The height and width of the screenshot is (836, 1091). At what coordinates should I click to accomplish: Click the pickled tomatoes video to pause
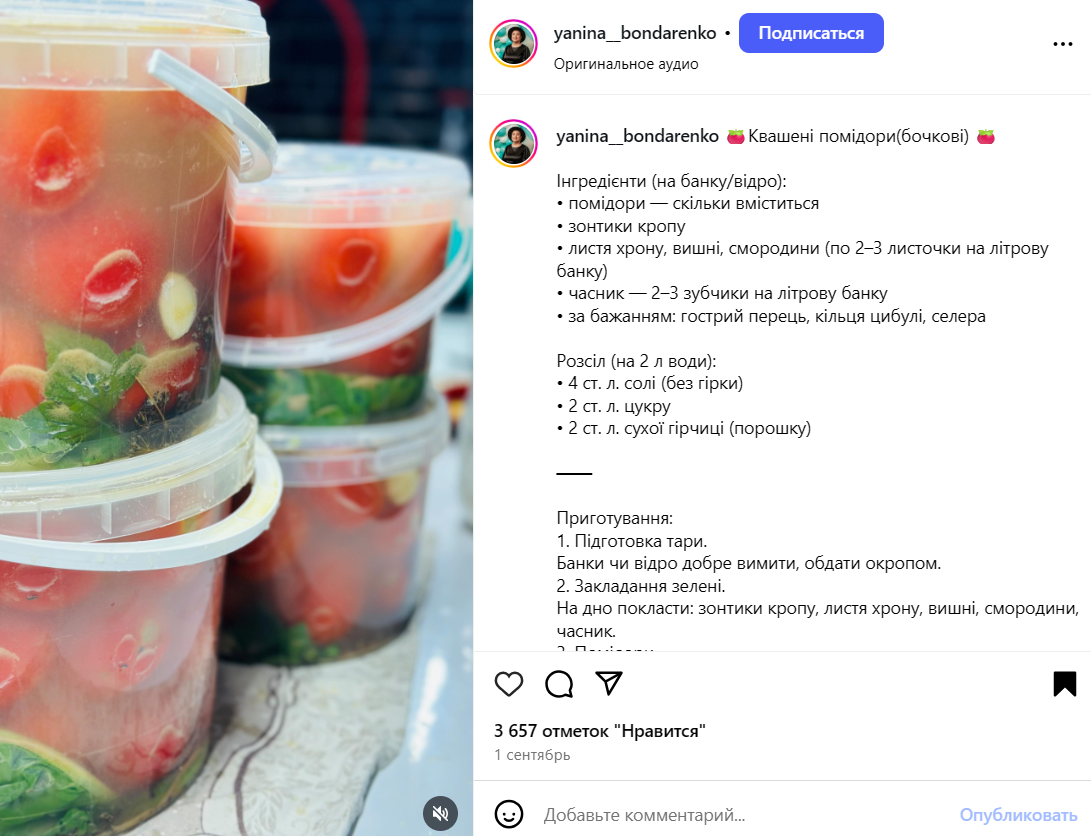(x=237, y=418)
